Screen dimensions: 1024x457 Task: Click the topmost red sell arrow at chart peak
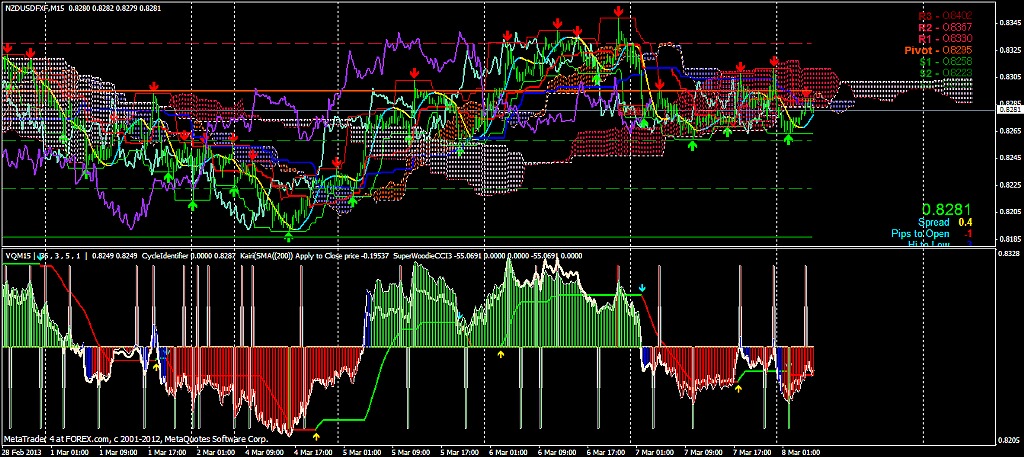(619, 11)
